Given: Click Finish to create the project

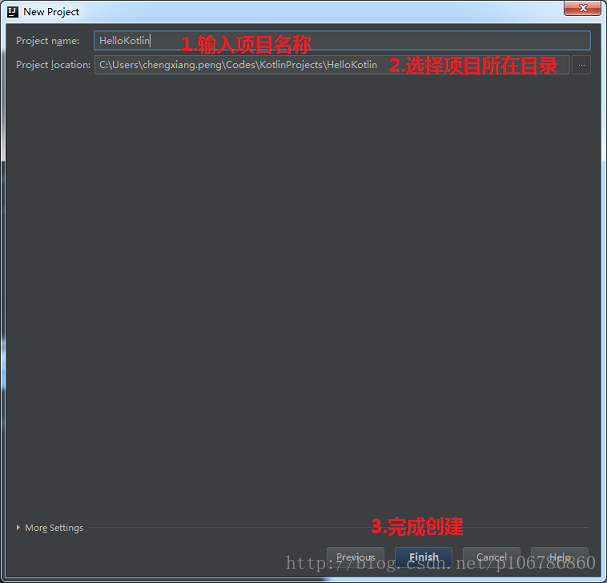Looking at the screenshot, I should 424,557.
